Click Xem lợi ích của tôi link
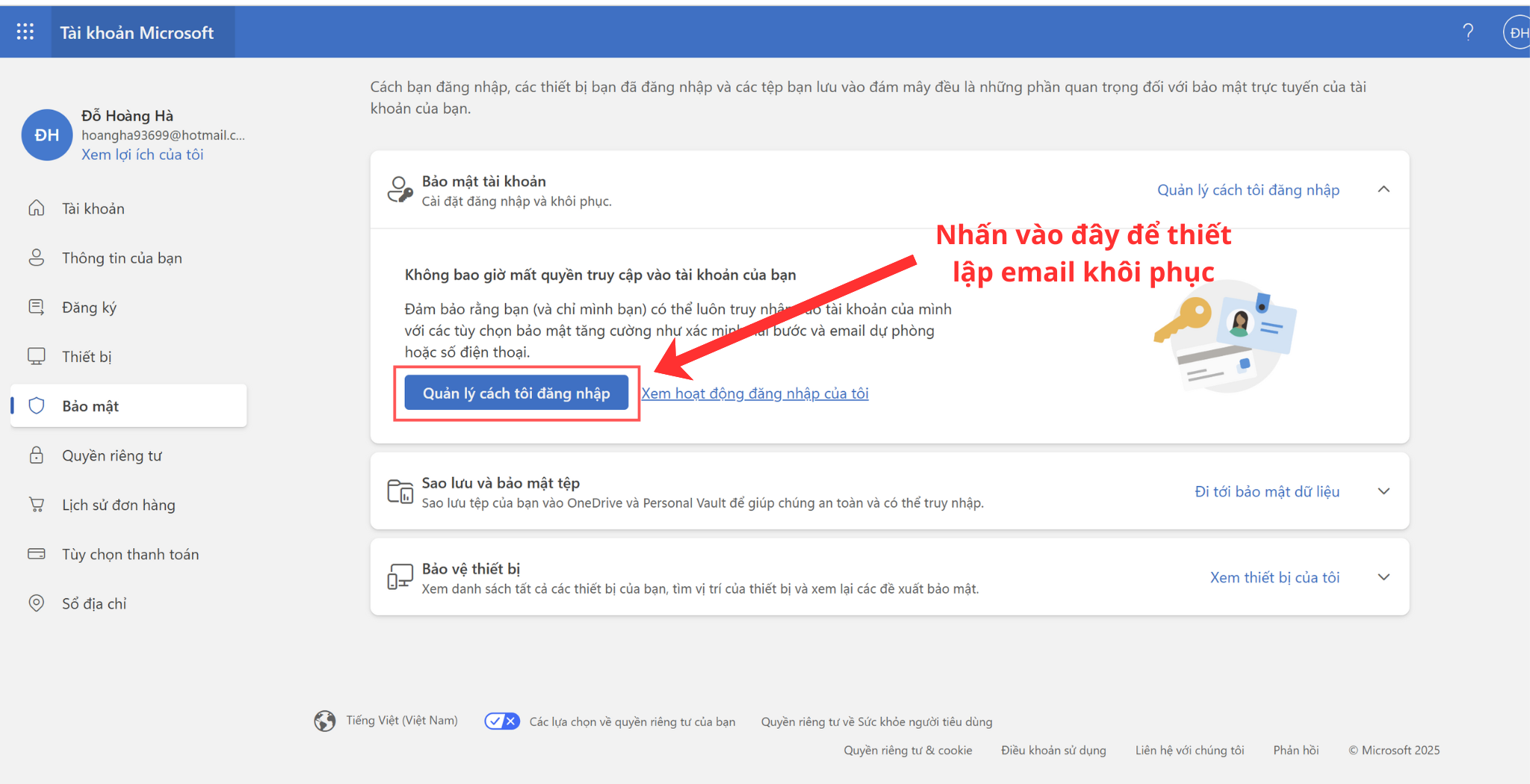 click(142, 155)
